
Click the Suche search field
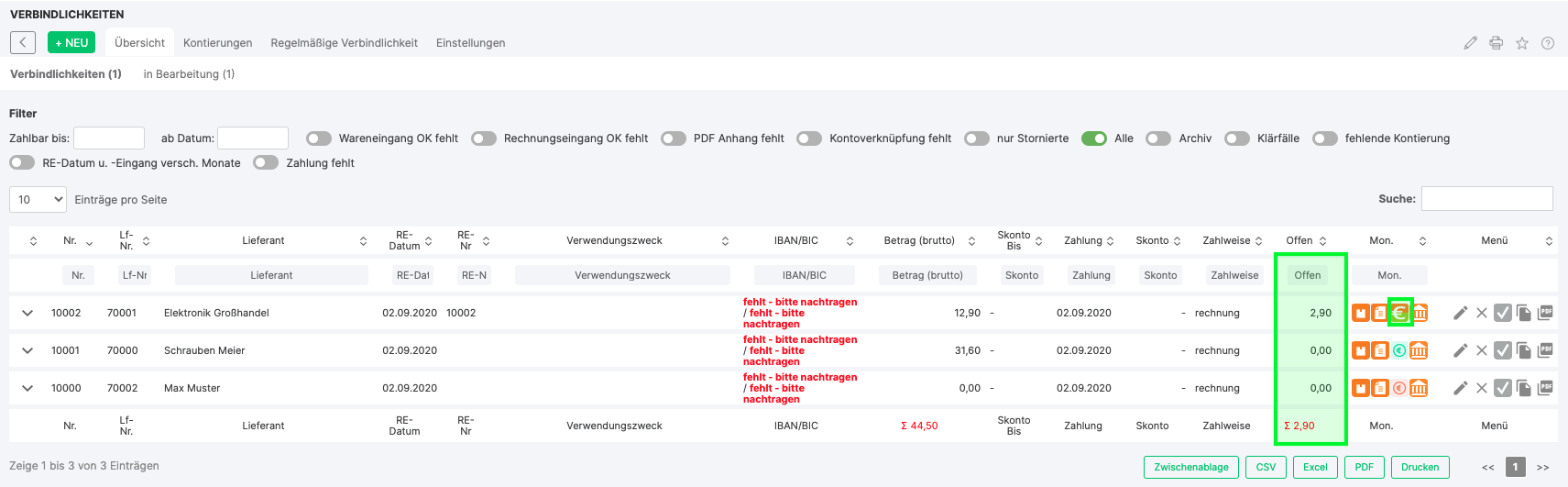tap(1486, 199)
